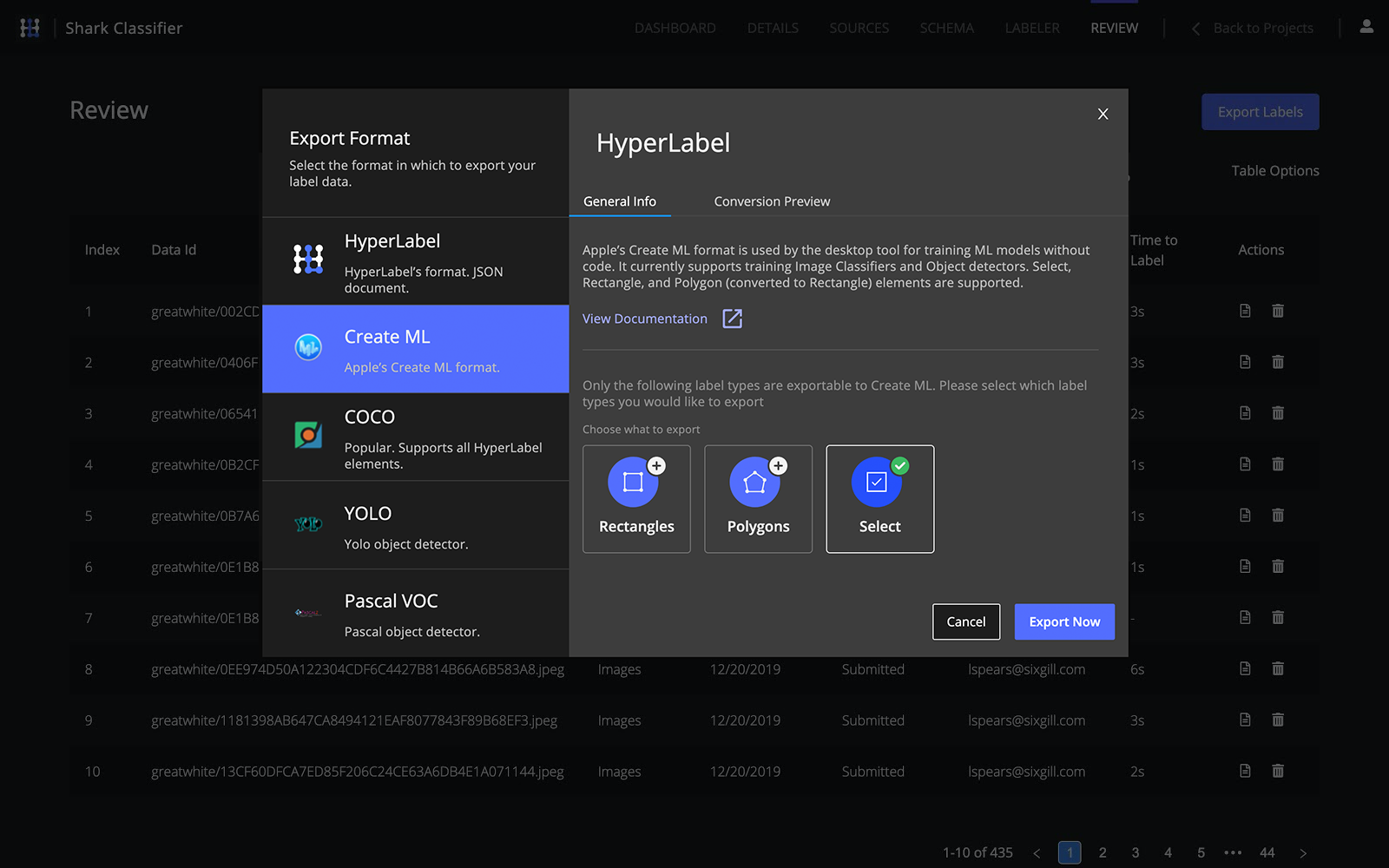
Task: View document for row 10
Action: (x=1245, y=771)
